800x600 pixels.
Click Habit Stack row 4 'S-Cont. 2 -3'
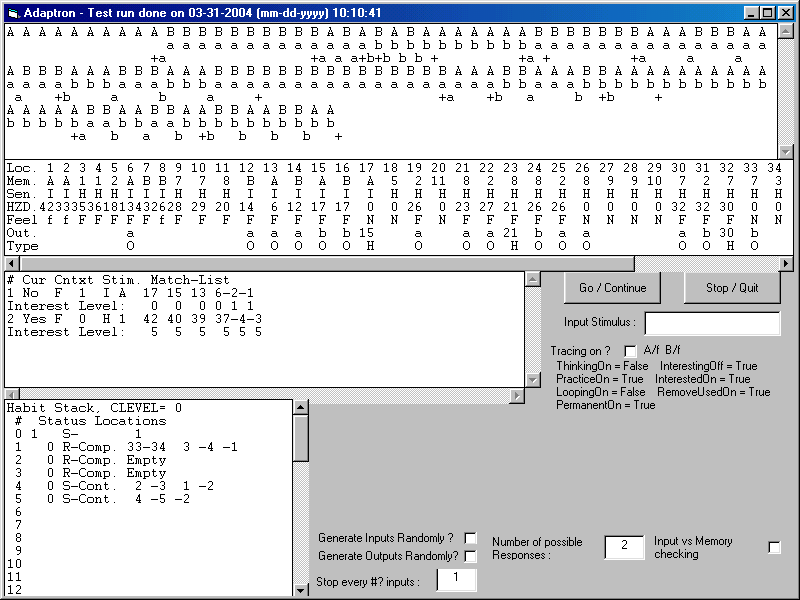point(114,486)
